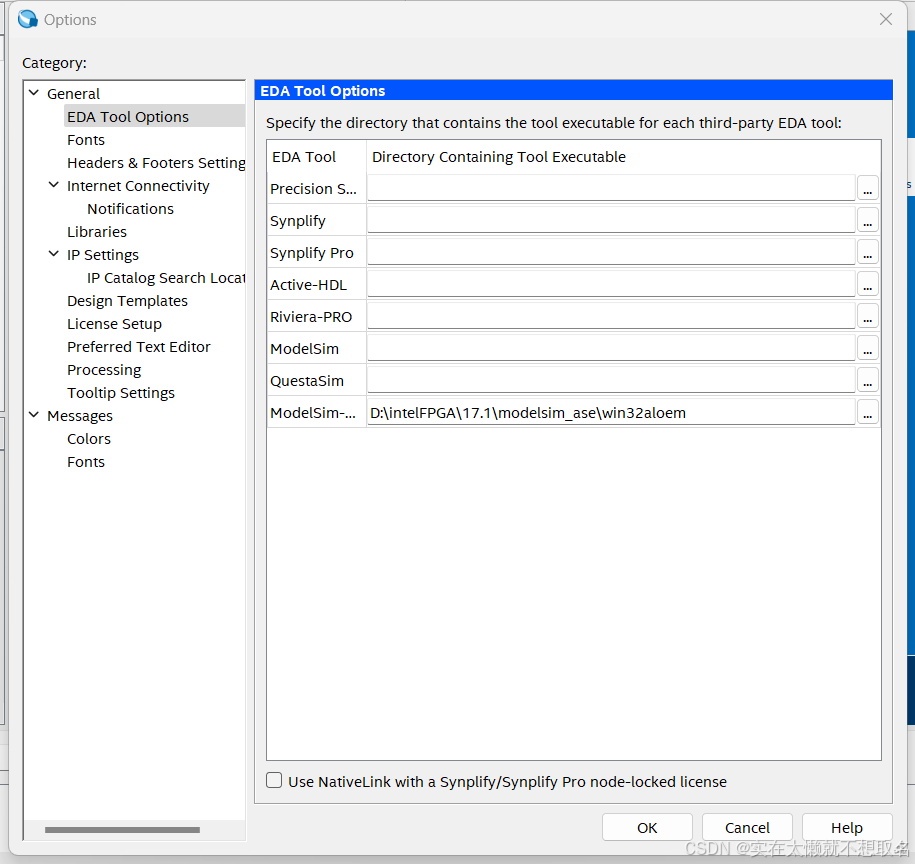
Task: Click the ModelSim-Altera path field with win32aloem
Action: pyautogui.click(x=611, y=412)
